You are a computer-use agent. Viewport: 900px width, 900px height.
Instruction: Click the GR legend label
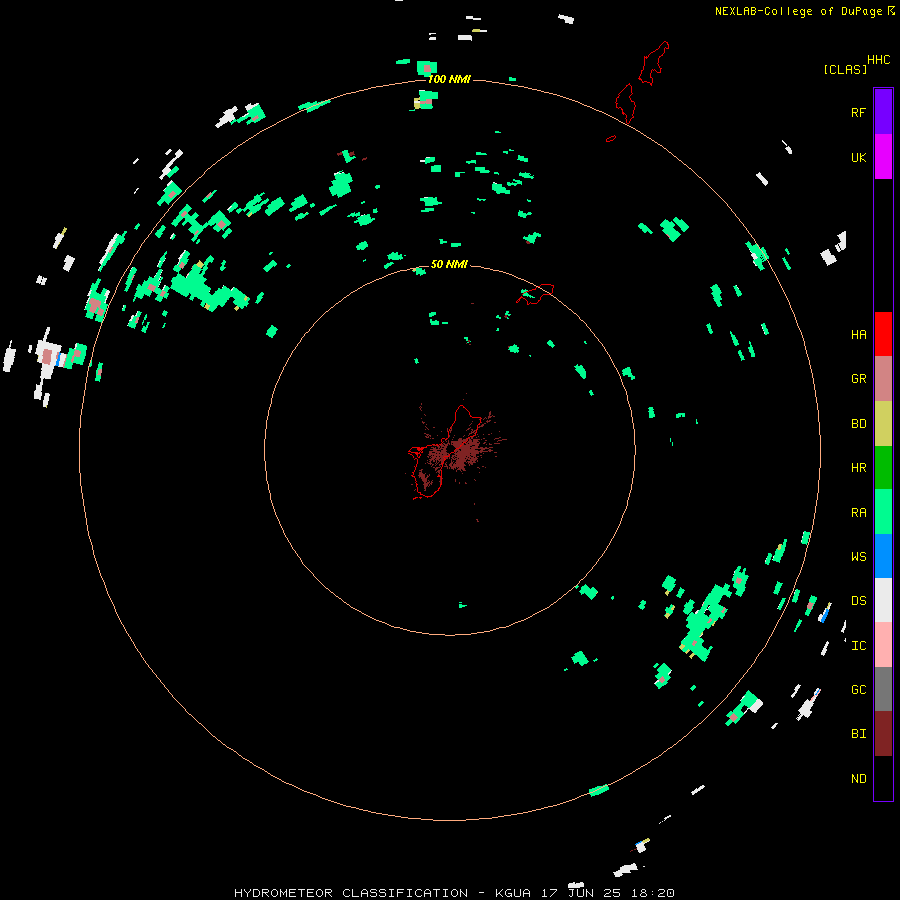click(x=858, y=378)
